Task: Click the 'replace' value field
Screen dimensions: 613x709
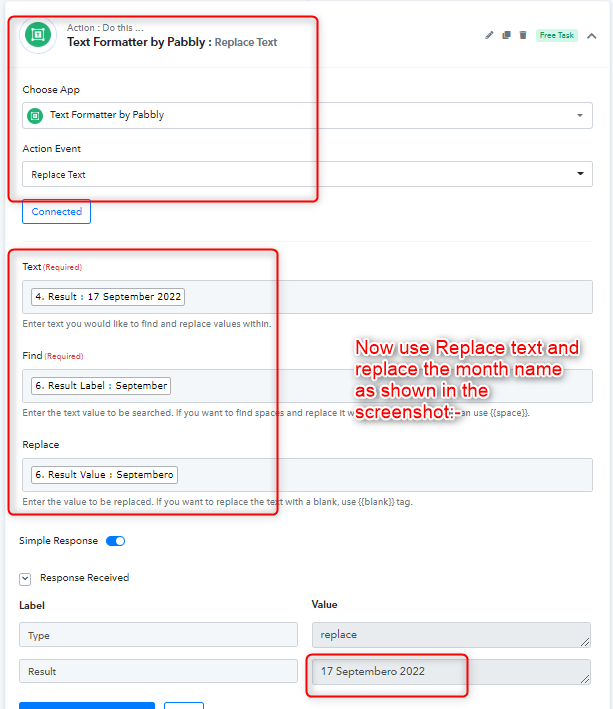Action: tap(451, 635)
